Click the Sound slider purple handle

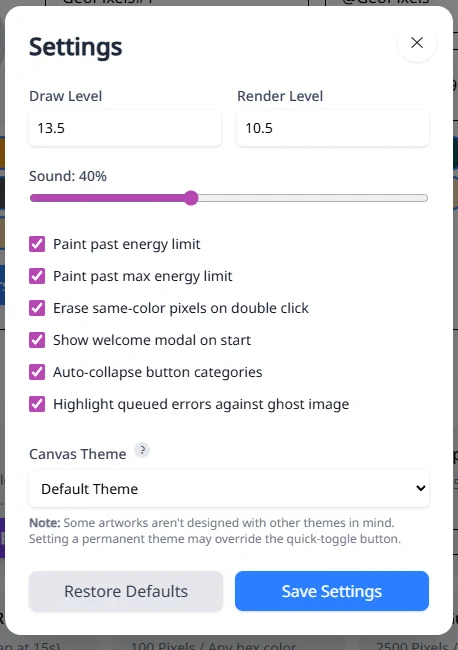pos(191,198)
